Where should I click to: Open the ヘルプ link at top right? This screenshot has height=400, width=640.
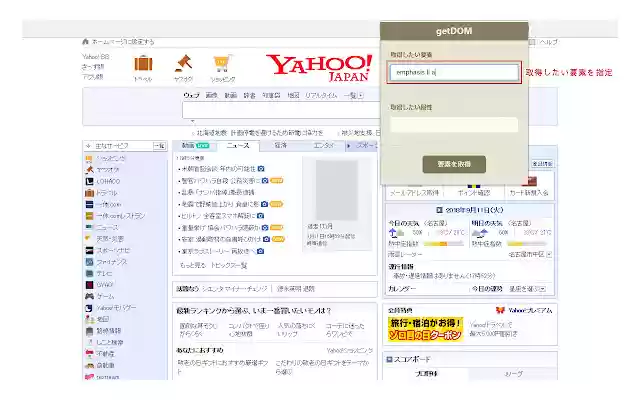click(548, 42)
